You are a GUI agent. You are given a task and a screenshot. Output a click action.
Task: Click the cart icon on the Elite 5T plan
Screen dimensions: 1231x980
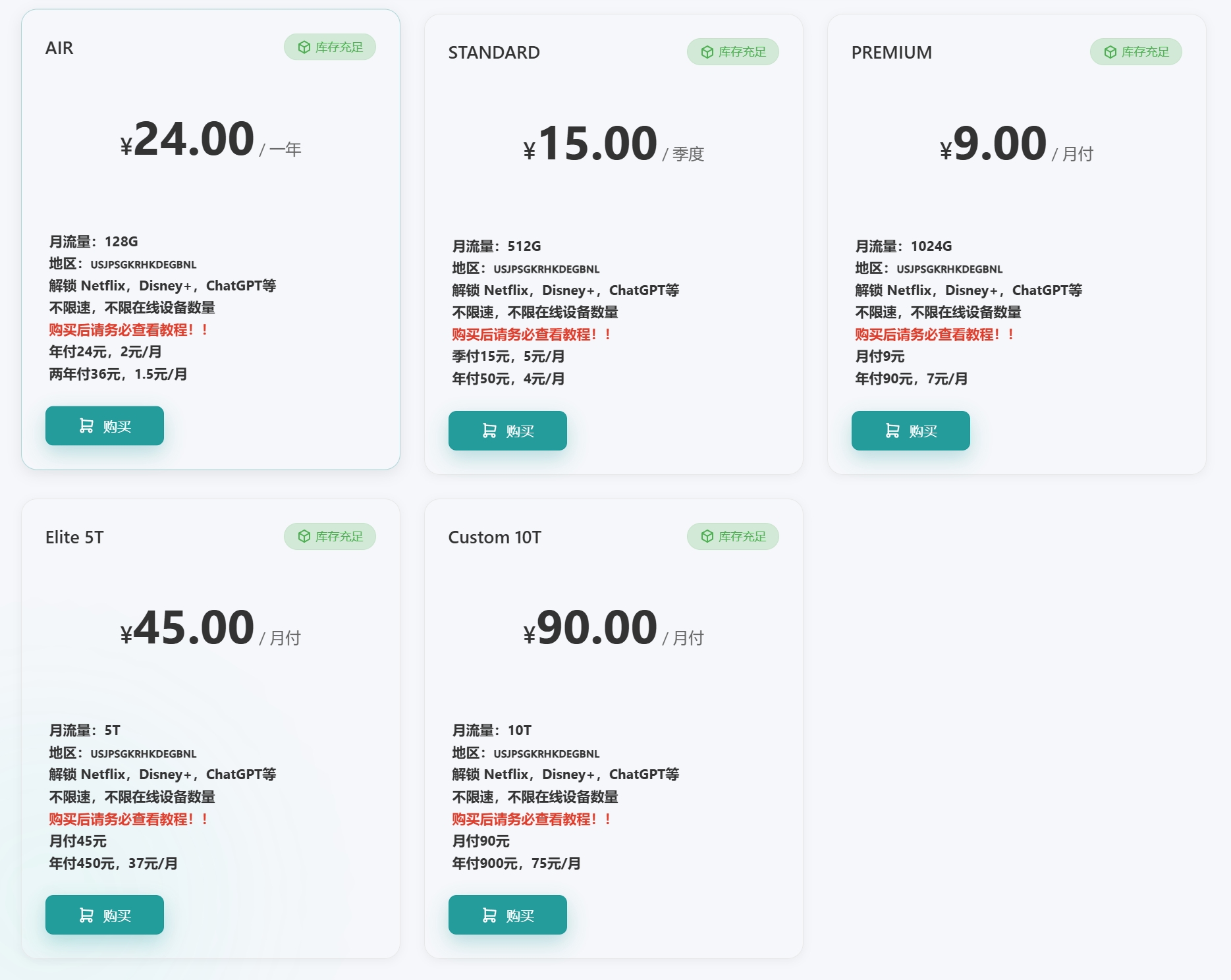click(x=86, y=915)
